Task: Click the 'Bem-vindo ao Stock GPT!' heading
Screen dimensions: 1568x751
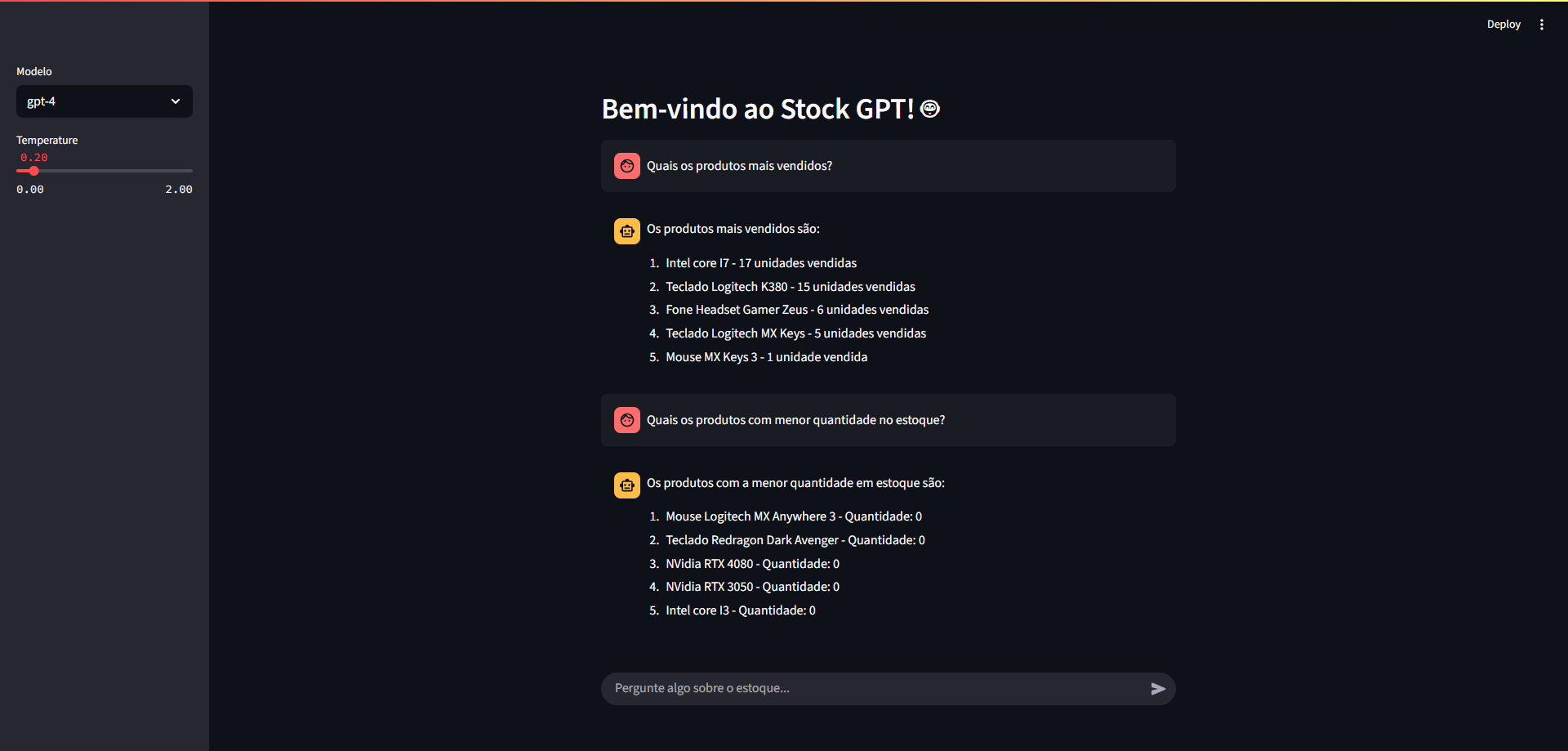Action: 758,109
